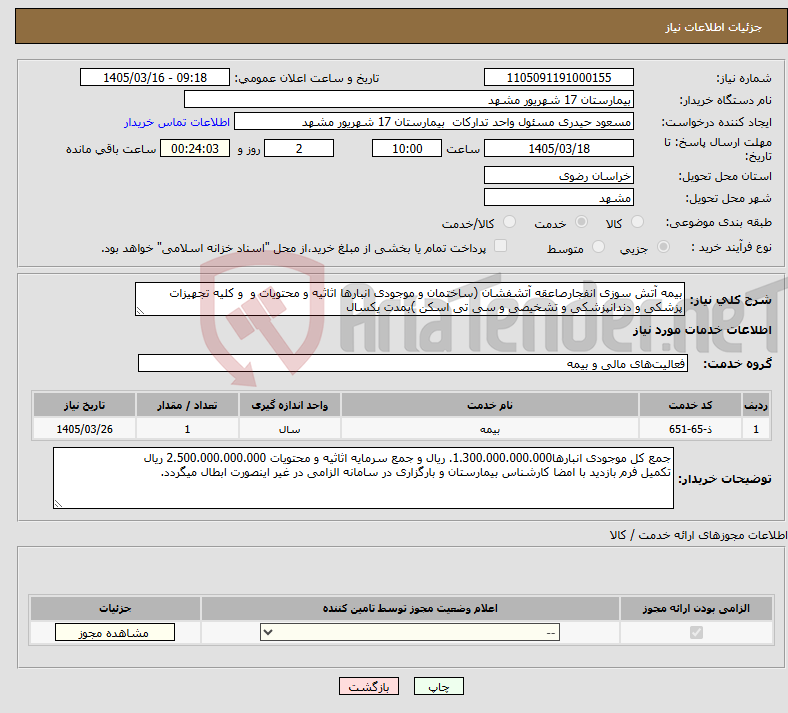Image resolution: width=788 pixels, height=713 pixels.
Task: Toggle the mandatory permit checkbox
Action: pos(696,632)
